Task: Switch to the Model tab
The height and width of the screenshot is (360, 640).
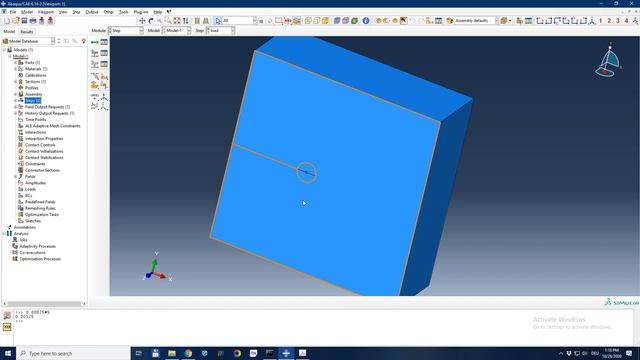Action: click(x=9, y=31)
